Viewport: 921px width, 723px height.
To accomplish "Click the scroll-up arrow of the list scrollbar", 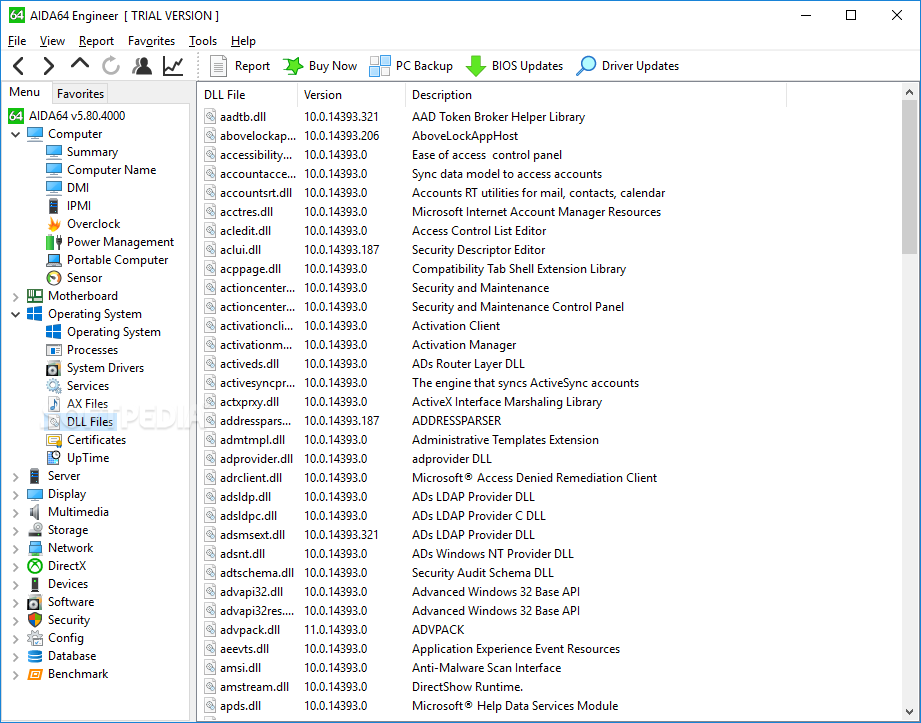I will pyautogui.click(x=909, y=92).
